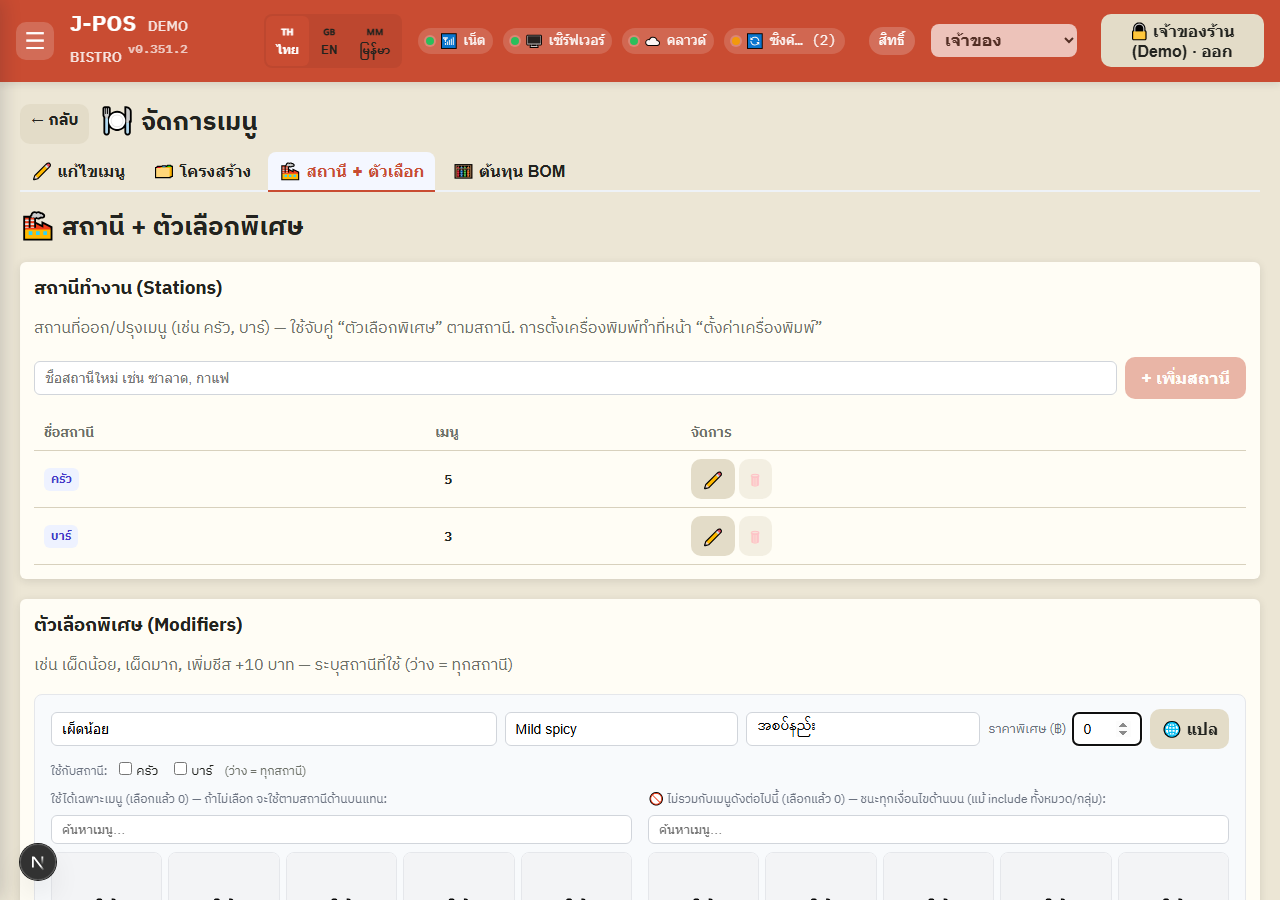Click the แปล translate button
1280x900 pixels.
tap(1189, 729)
